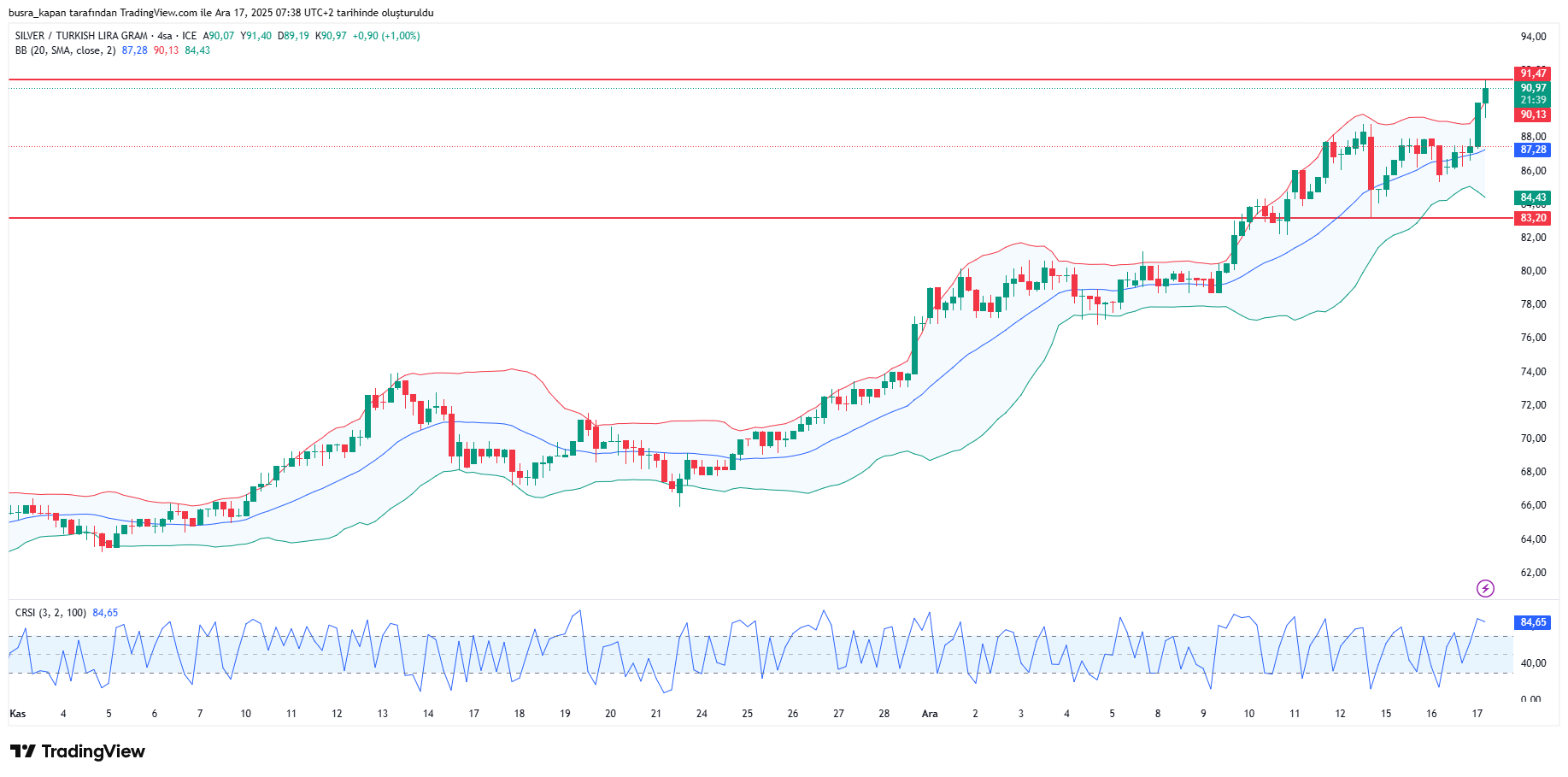Select the CRSI (3, 2, 100) indicator legend
Image resolution: width=1568 pixels, height=777 pixels.
(x=50, y=613)
